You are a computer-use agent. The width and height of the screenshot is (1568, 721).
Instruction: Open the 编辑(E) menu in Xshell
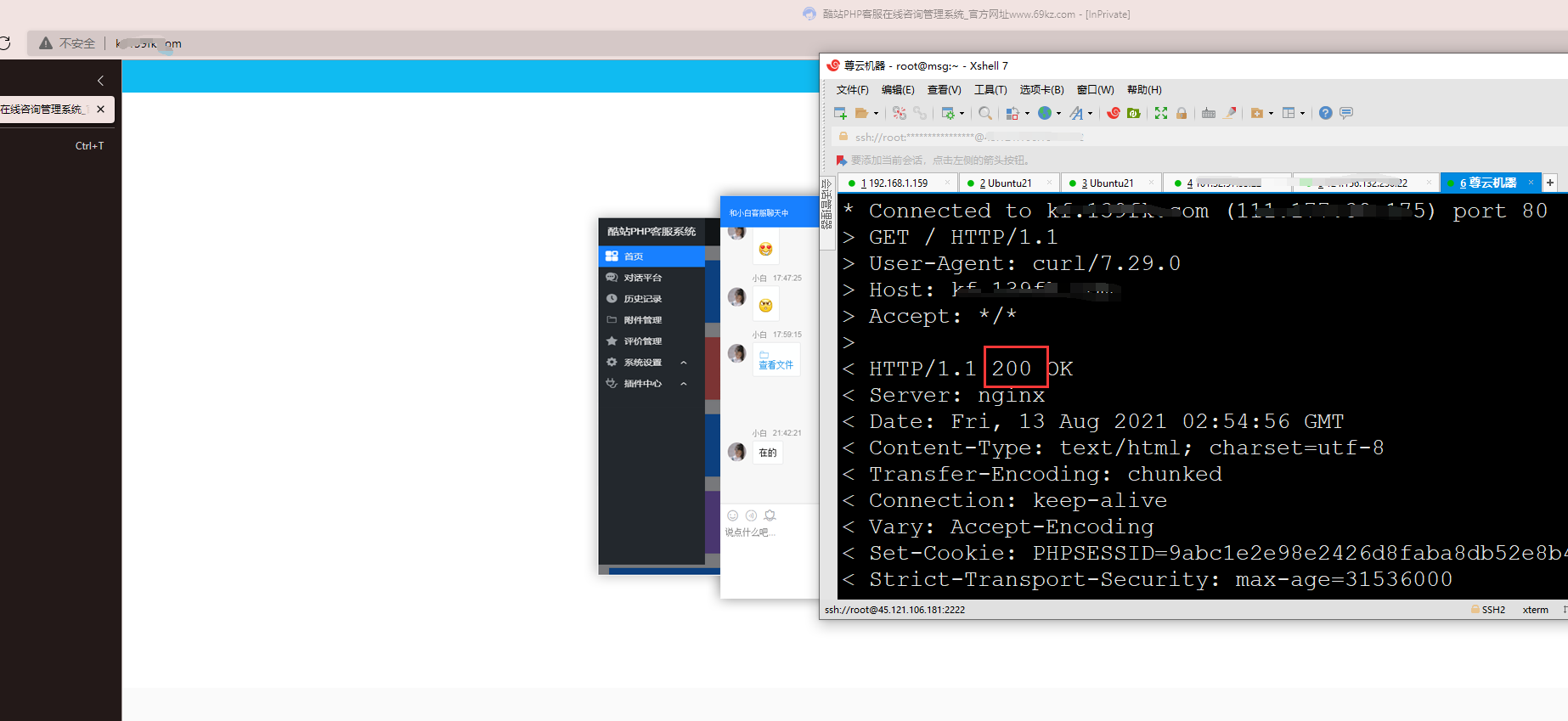point(898,90)
